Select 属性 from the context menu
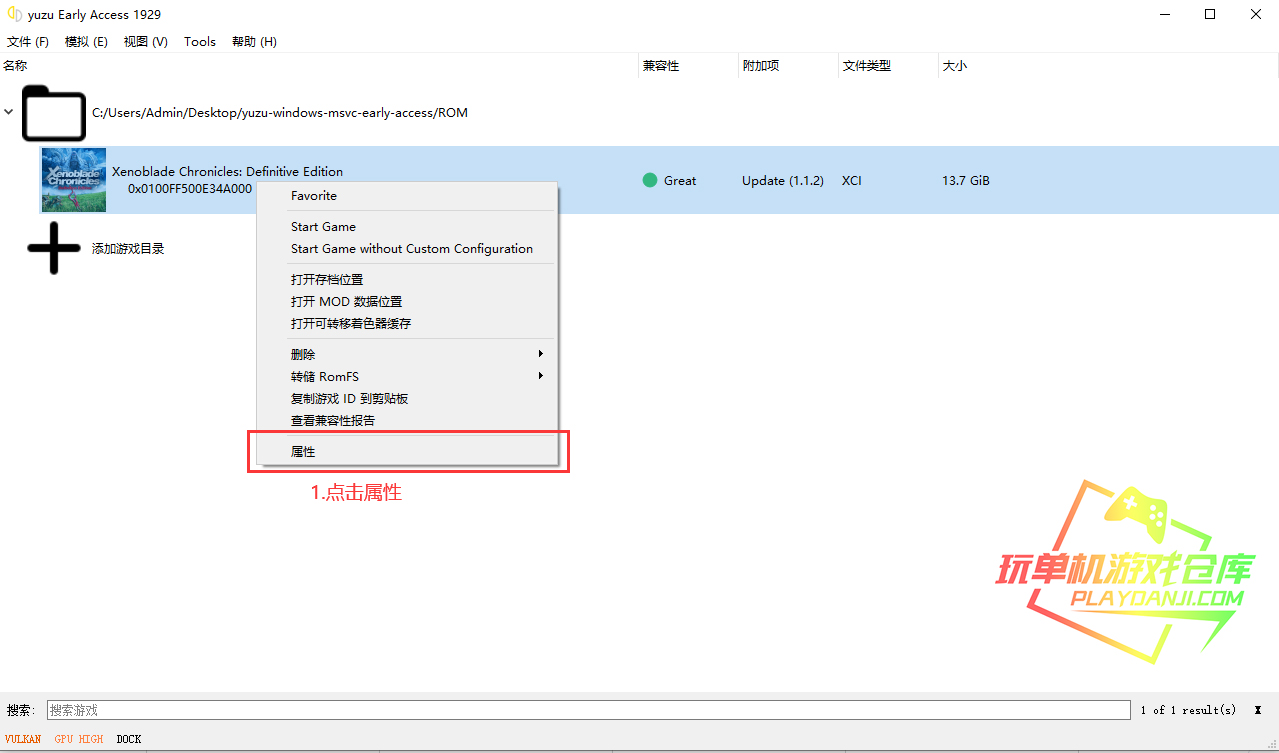1279x753 pixels. [x=303, y=451]
